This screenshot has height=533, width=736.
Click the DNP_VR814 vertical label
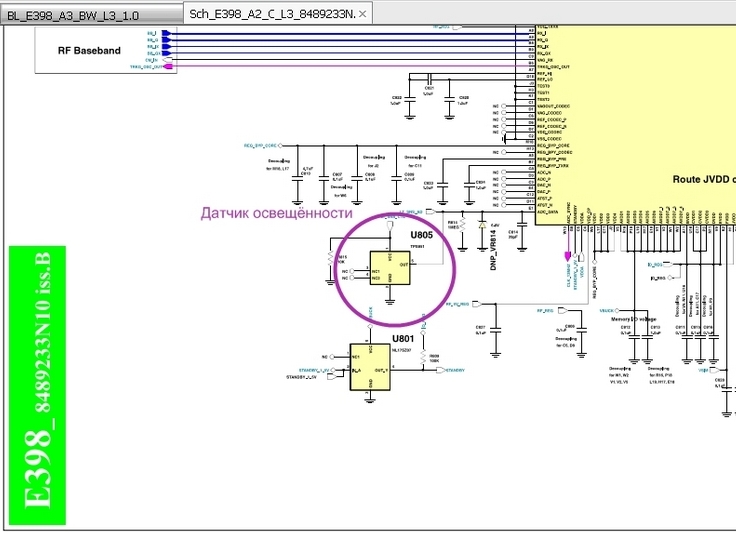click(x=493, y=250)
